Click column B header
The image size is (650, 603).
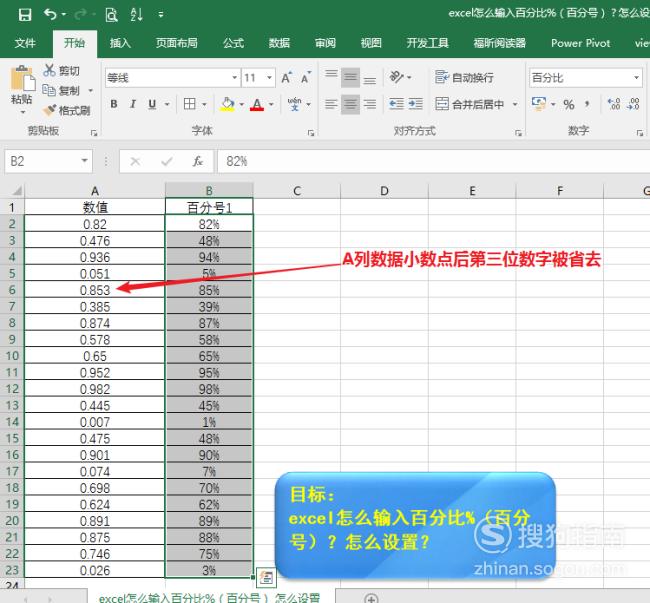click(x=209, y=190)
